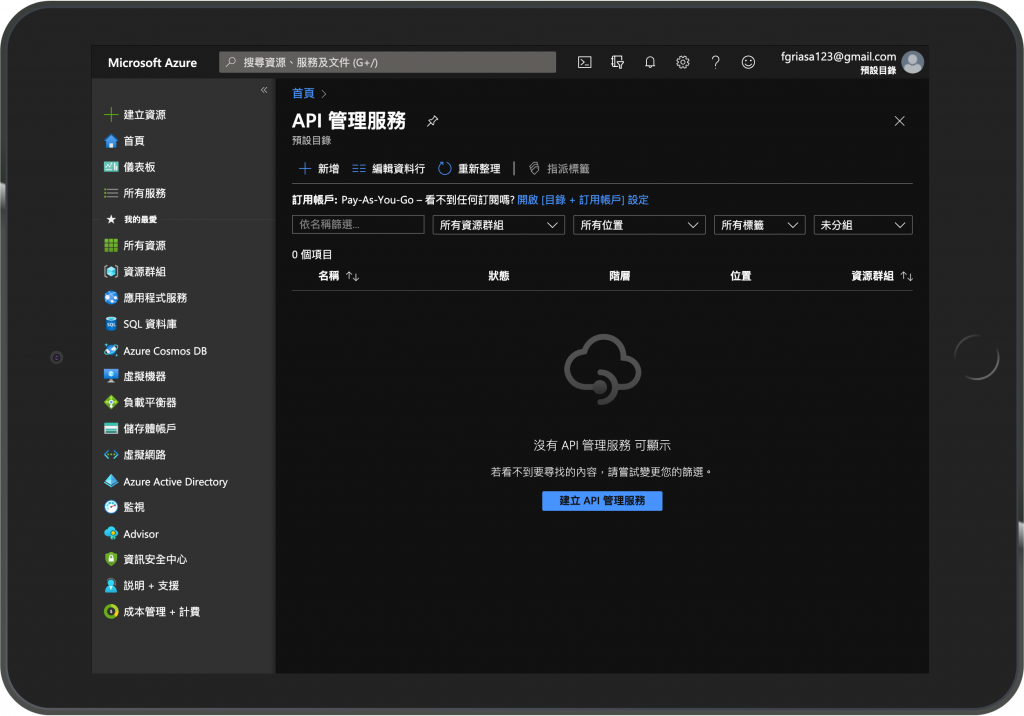The height and width of the screenshot is (716, 1024).
Task: Open notifications bell icon
Action: (x=650, y=62)
